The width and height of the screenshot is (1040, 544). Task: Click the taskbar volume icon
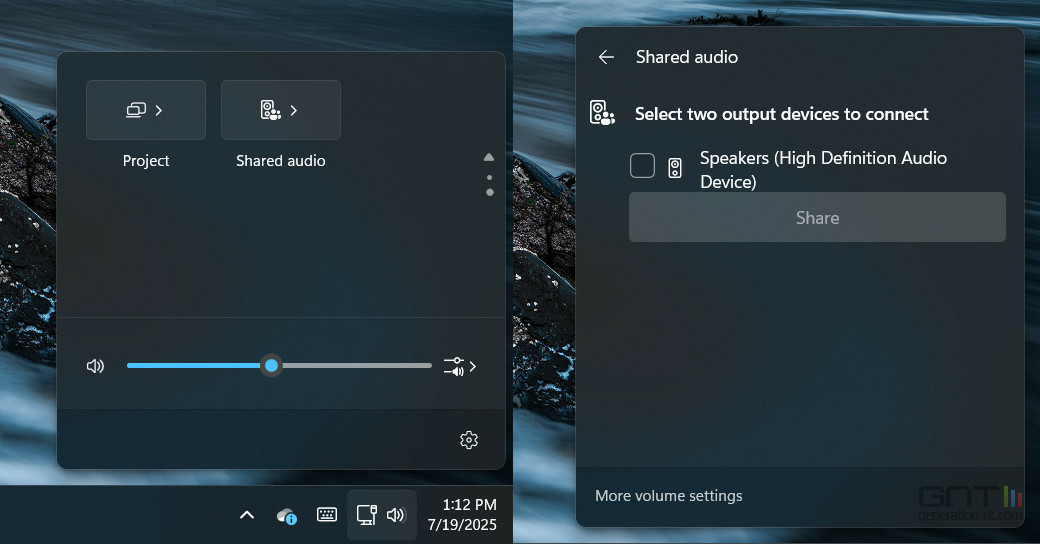click(396, 515)
